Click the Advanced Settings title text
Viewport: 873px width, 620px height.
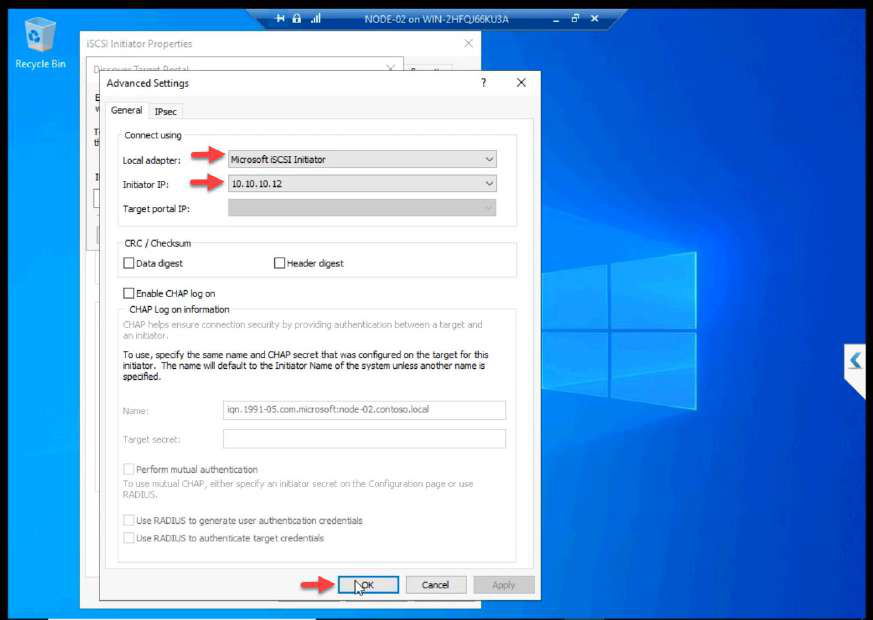(148, 83)
